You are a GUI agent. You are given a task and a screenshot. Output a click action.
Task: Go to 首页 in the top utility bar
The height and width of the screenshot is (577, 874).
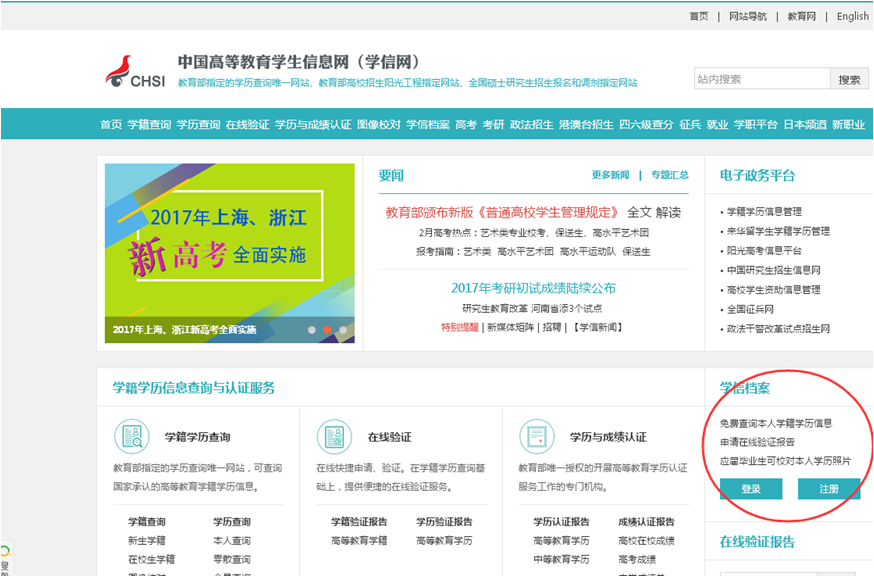point(698,17)
